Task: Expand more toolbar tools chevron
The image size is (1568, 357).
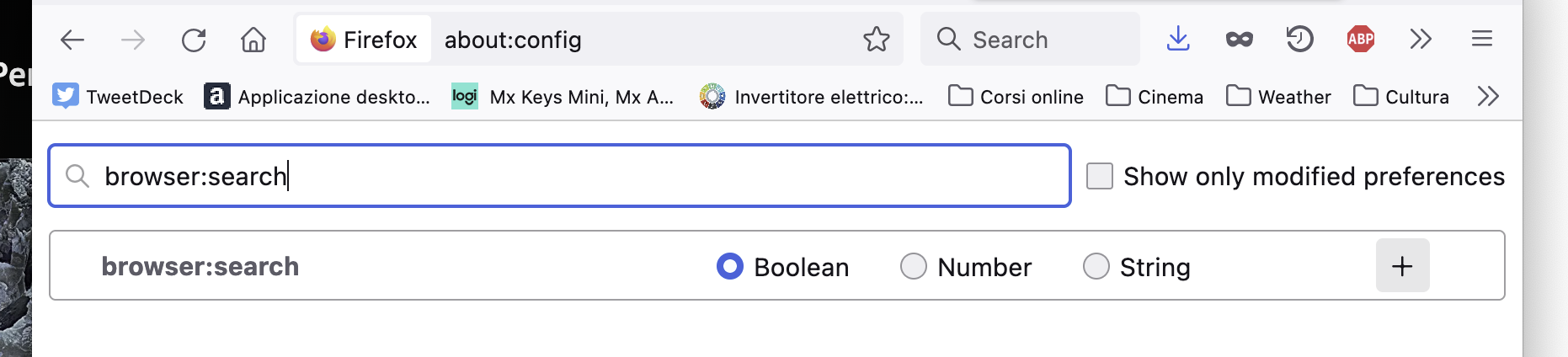Action: [1421, 39]
